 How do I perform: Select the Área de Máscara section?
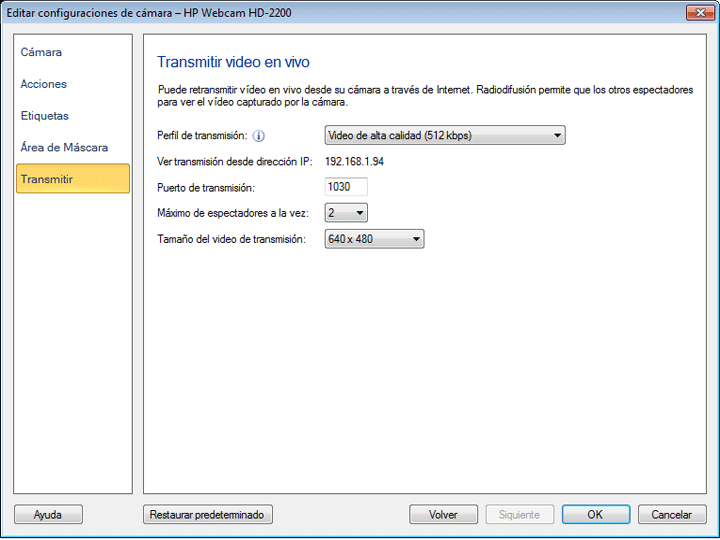(x=64, y=148)
